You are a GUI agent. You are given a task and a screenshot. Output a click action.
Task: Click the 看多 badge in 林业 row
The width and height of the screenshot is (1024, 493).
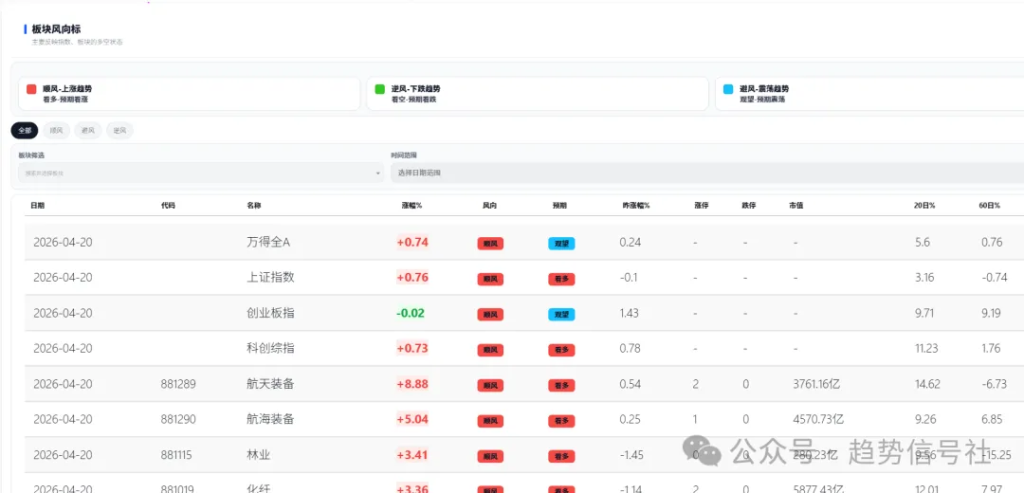(x=561, y=456)
